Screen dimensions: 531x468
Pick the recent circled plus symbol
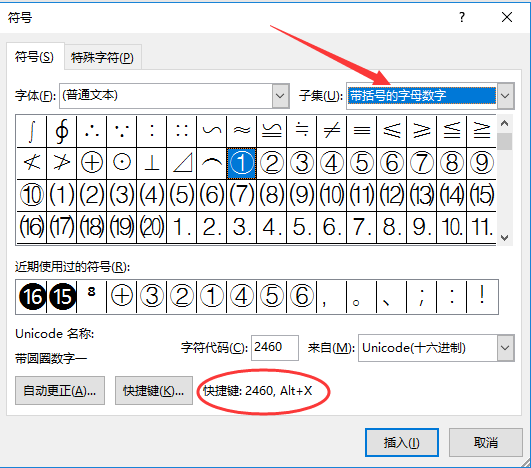[122, 297]
